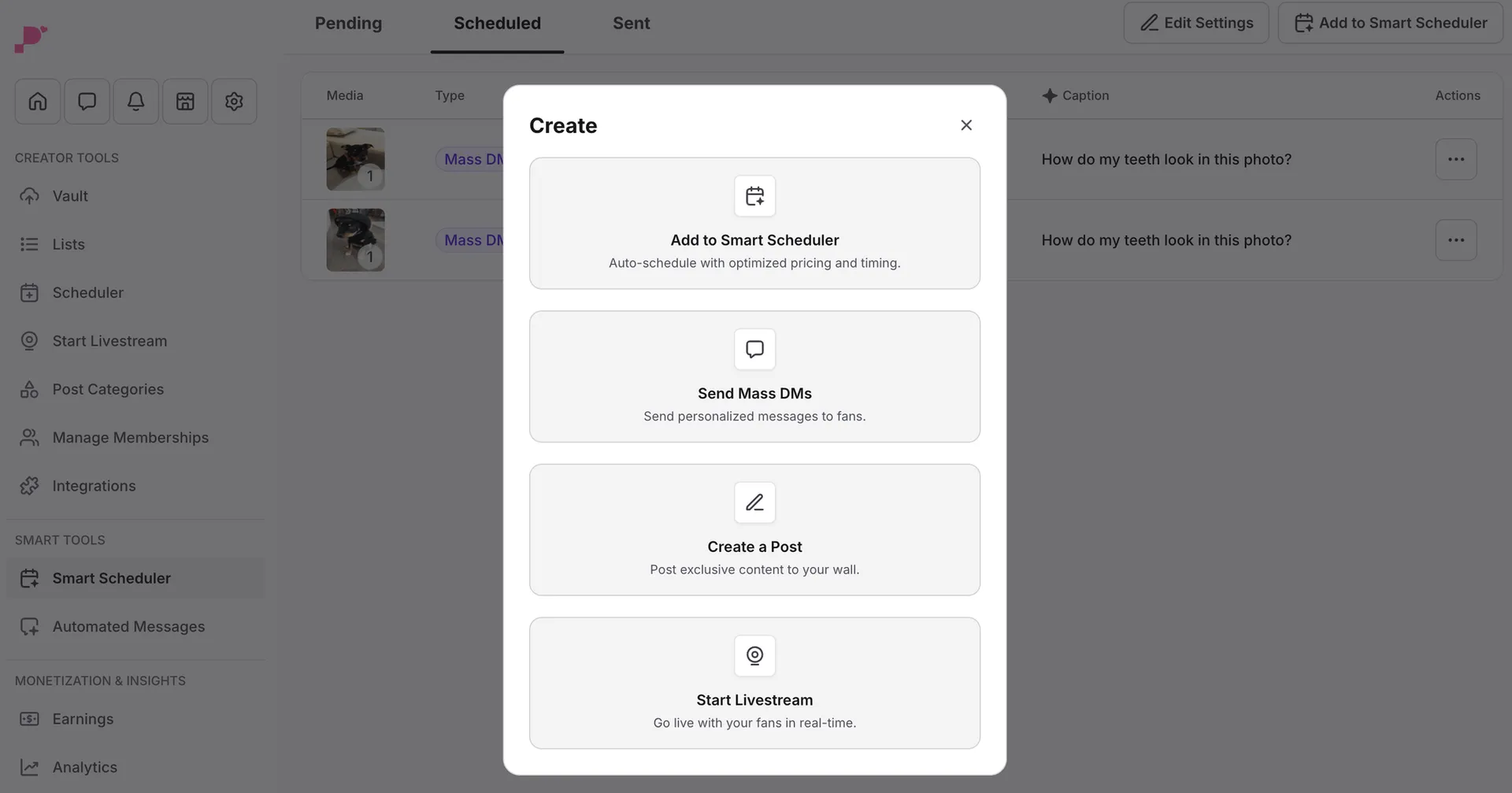The image size is (1512, 793).
Task: Switch to the Sent tab
Action: tap(632, 23)
